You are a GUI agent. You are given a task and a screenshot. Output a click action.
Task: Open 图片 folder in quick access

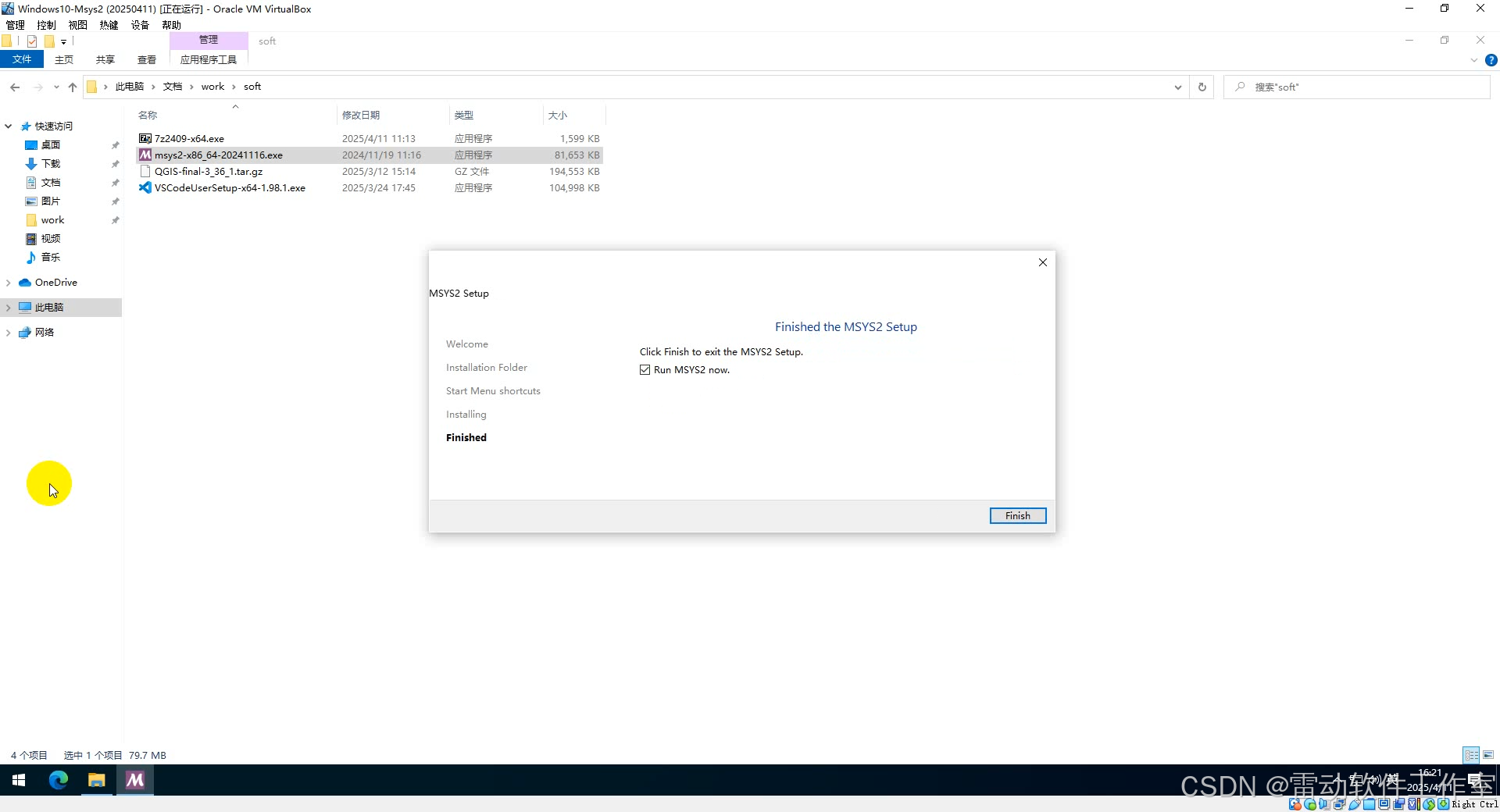tap(51, 201)
